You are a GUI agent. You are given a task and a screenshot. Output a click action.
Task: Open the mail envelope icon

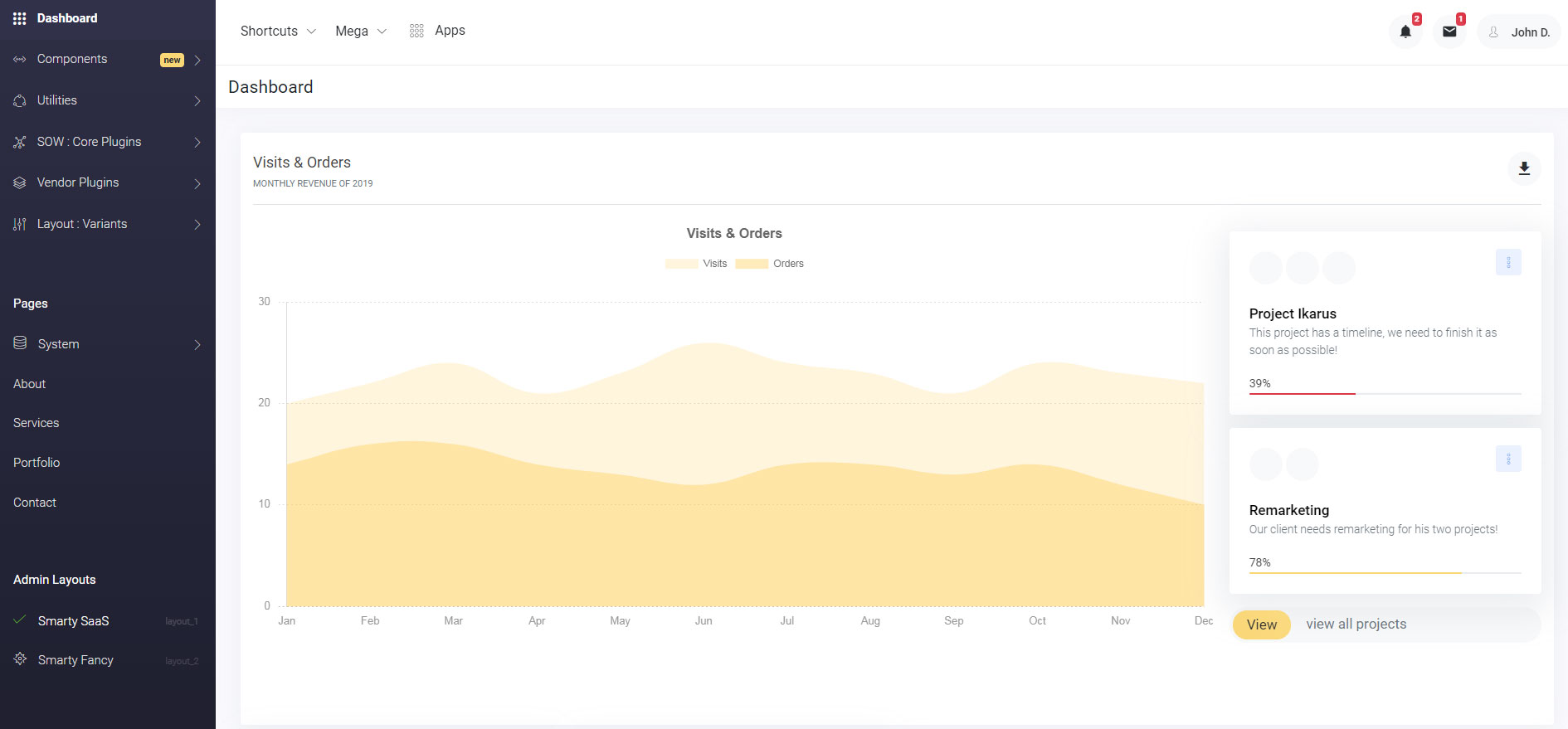coord(1449,32)
